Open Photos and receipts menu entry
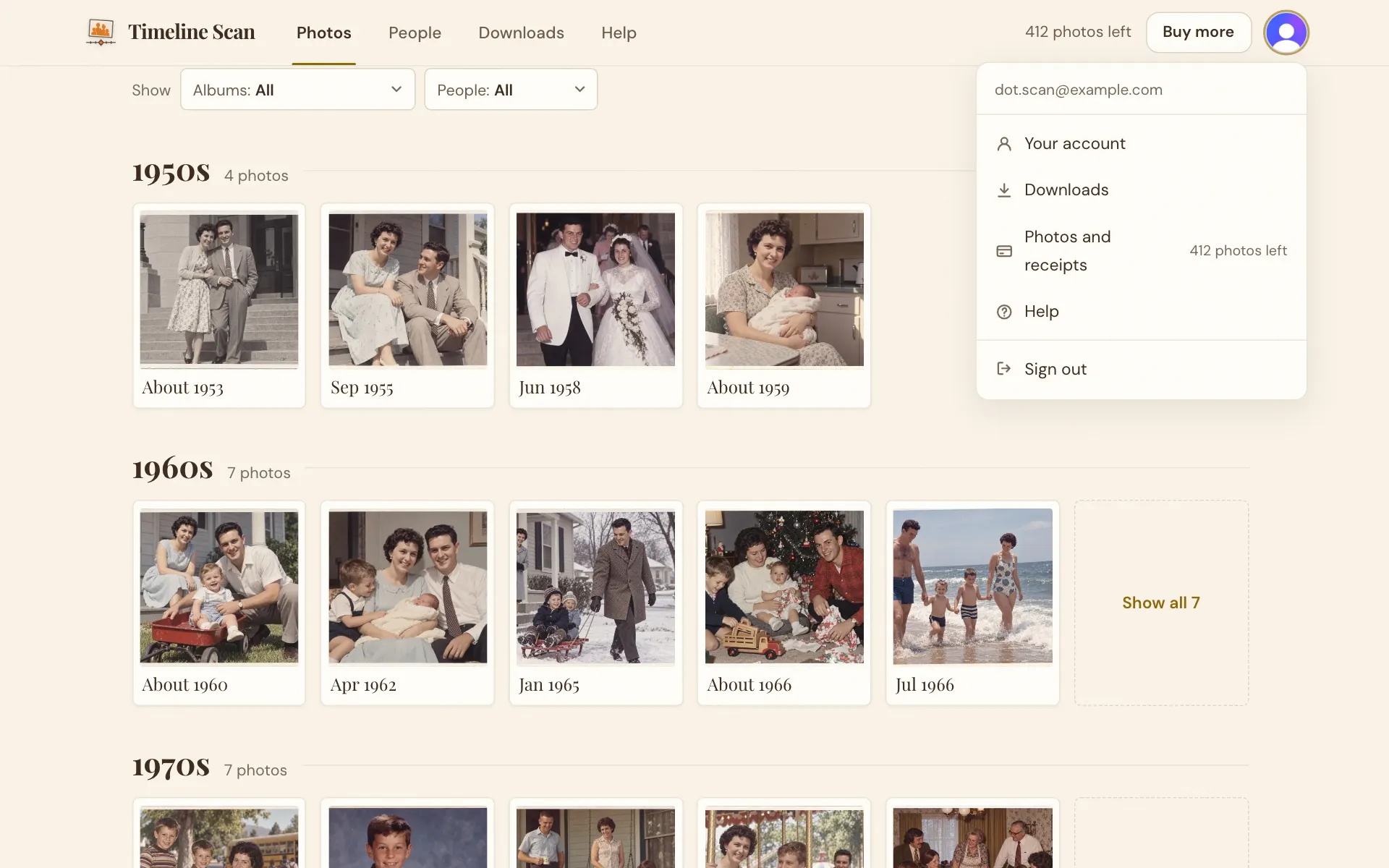The image size is (1389, 868). (1141, 251)
